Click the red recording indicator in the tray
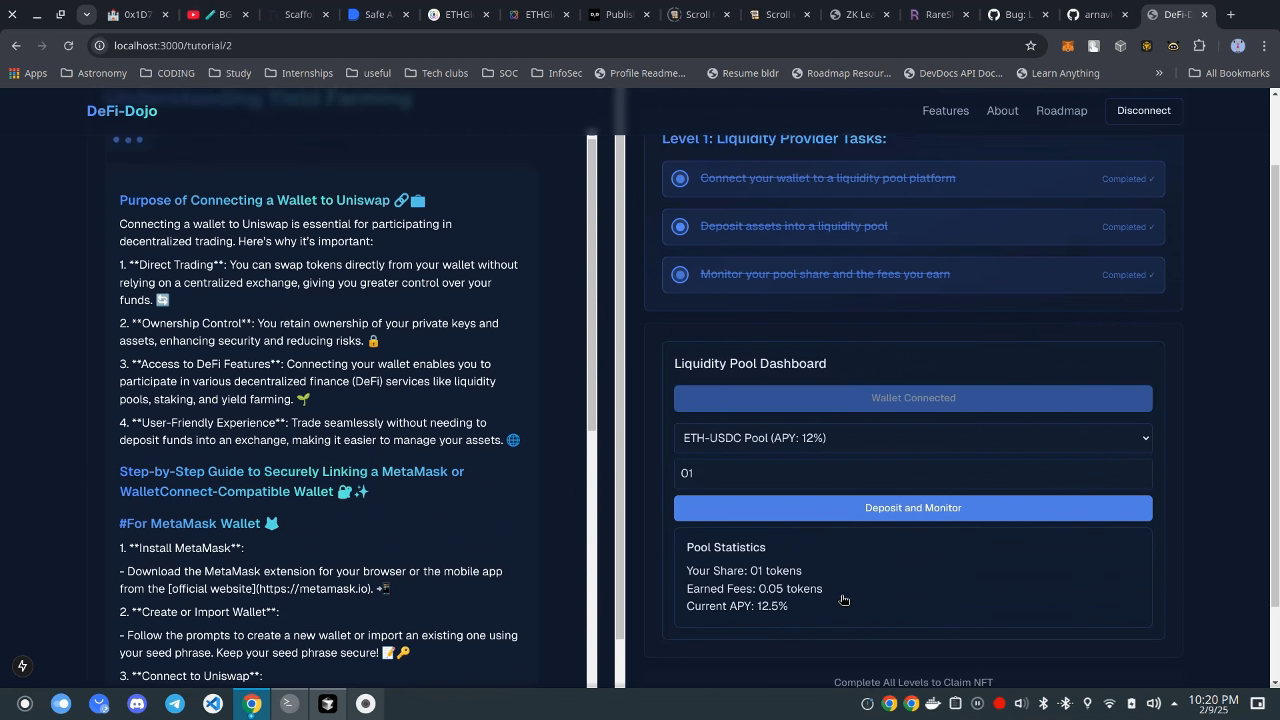This screenshot has width=1280, height=720. (999, 704)
